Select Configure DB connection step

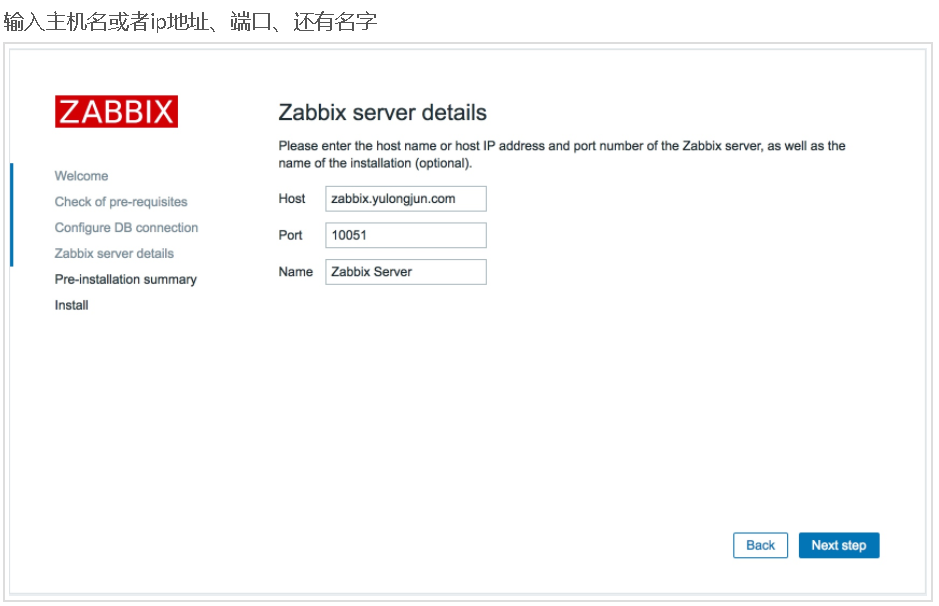tap(126, 228)
